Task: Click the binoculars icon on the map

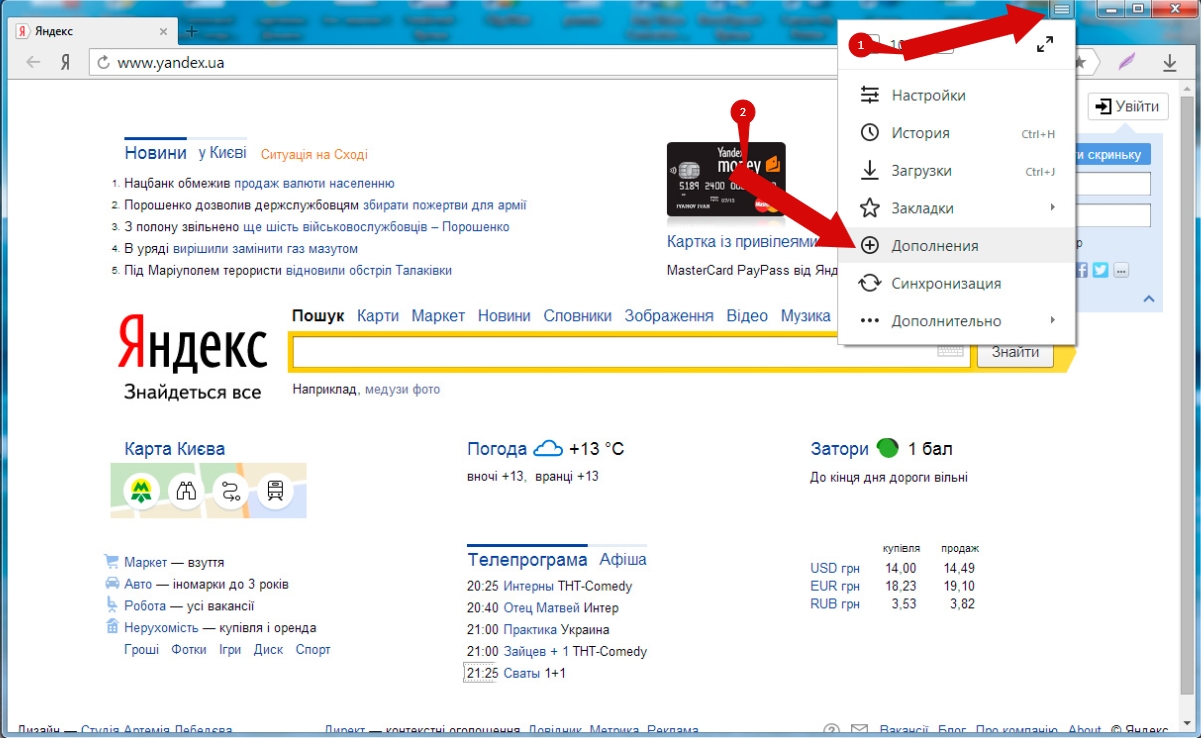Action: pyautogui.click(x=186, y=490)
